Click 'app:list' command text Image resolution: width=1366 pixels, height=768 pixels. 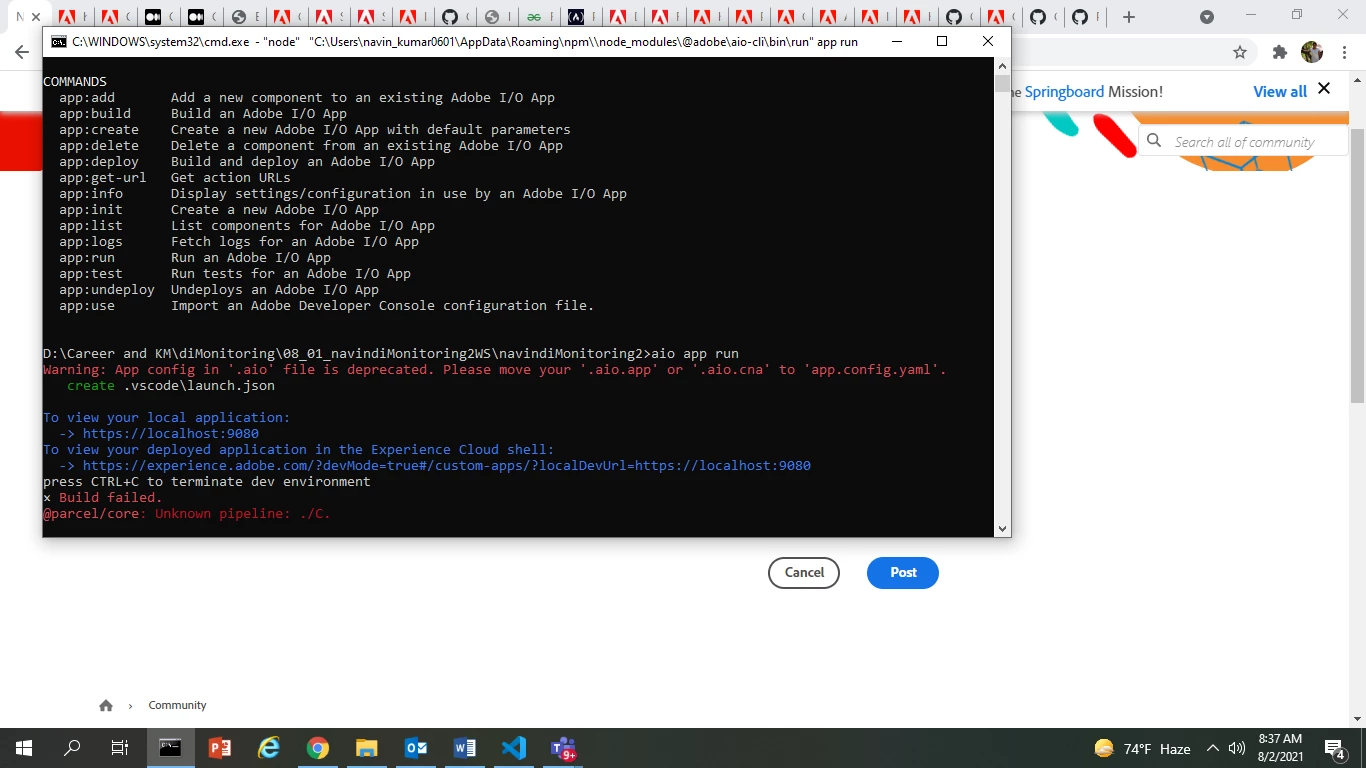tap(91, 226)
